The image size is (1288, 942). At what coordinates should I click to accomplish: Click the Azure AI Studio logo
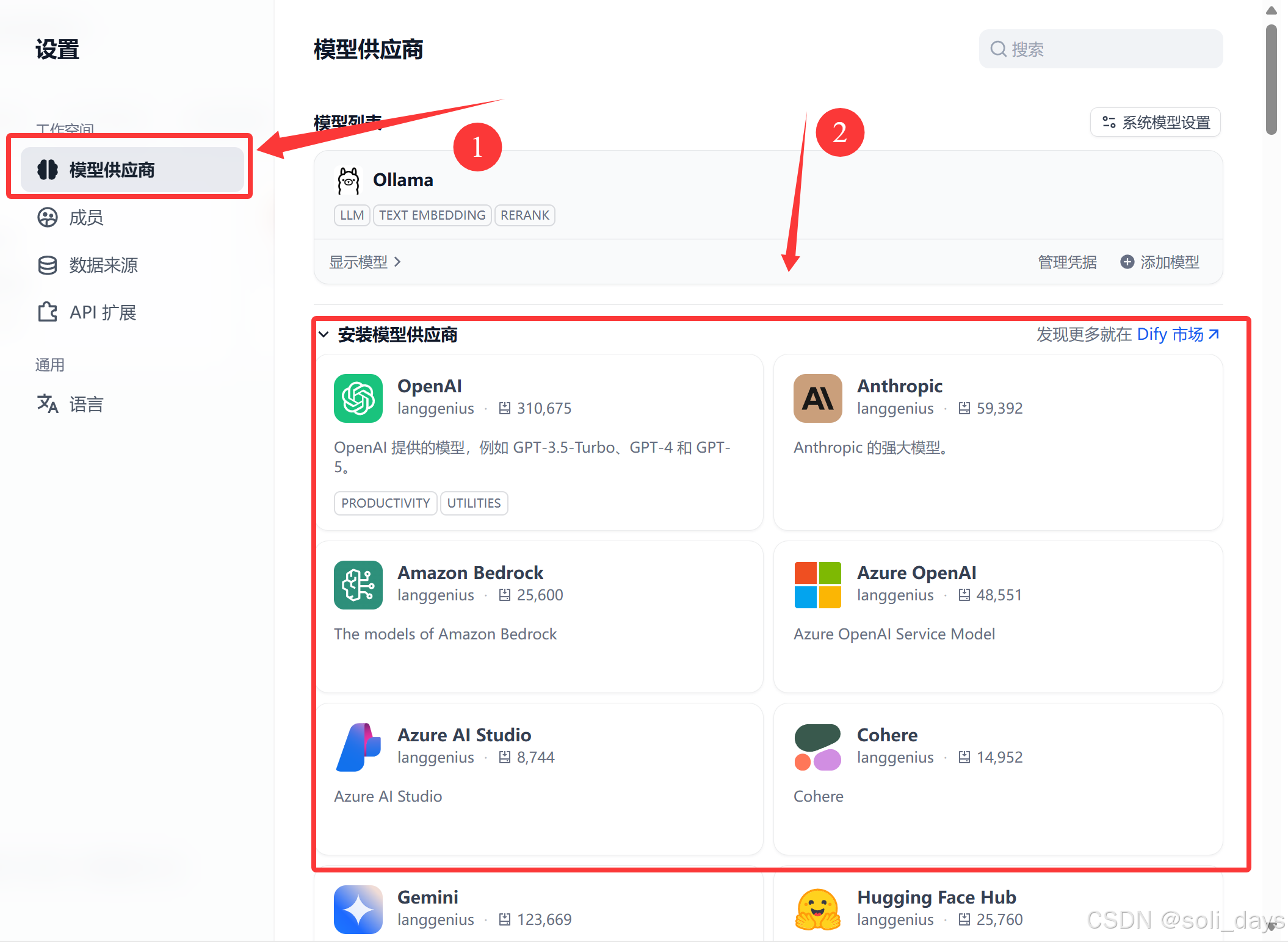[358, 747]
